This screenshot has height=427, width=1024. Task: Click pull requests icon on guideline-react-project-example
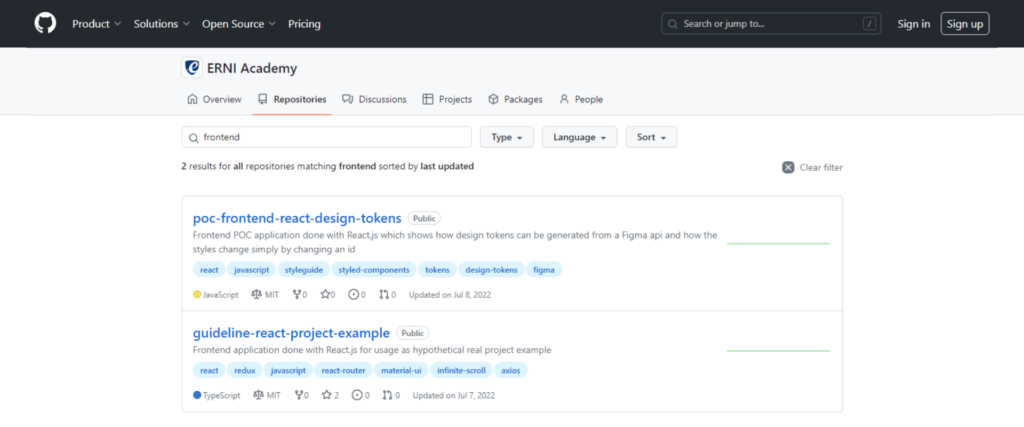click(386, 395)
